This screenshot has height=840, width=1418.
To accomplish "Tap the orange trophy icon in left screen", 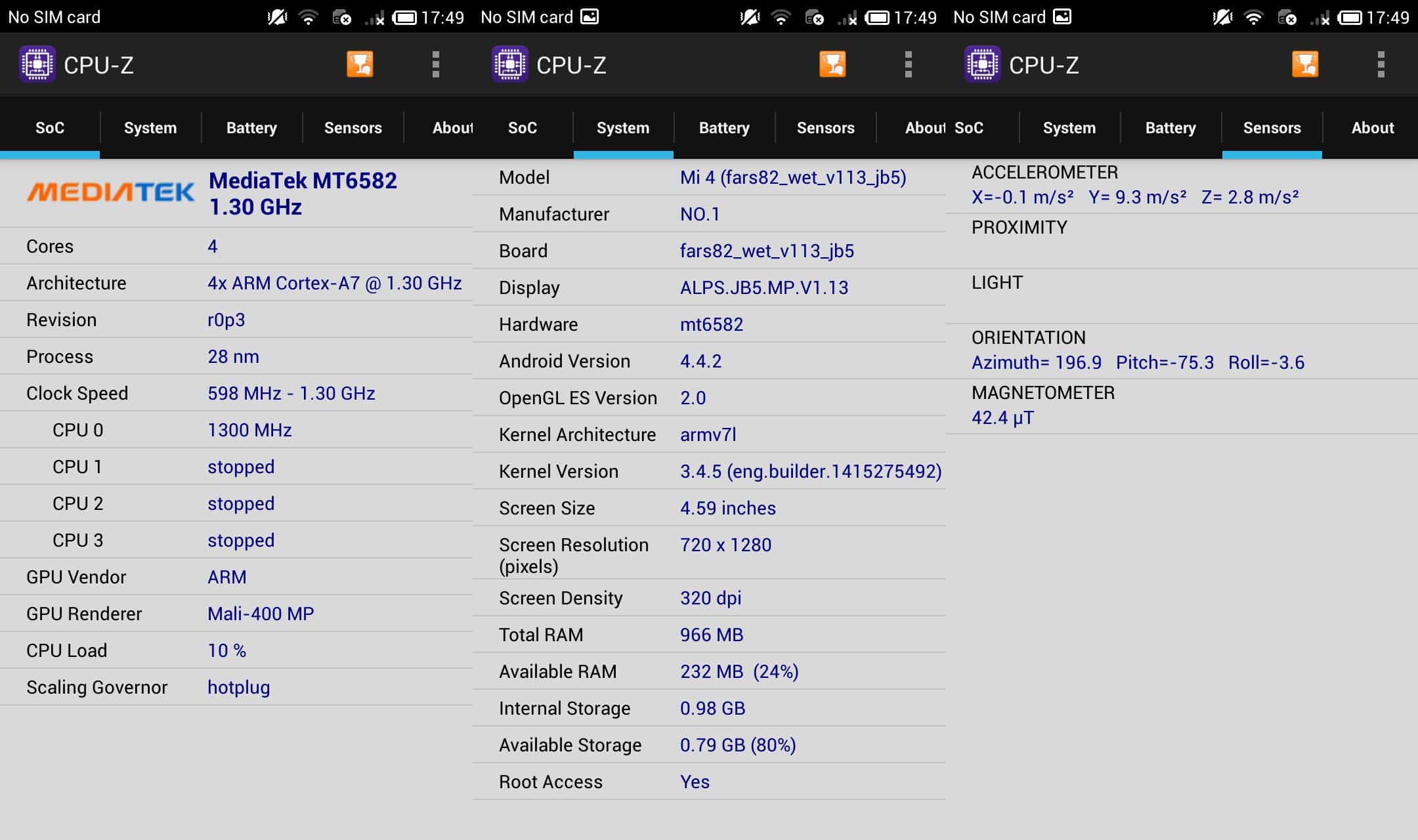I will point(360,64).
